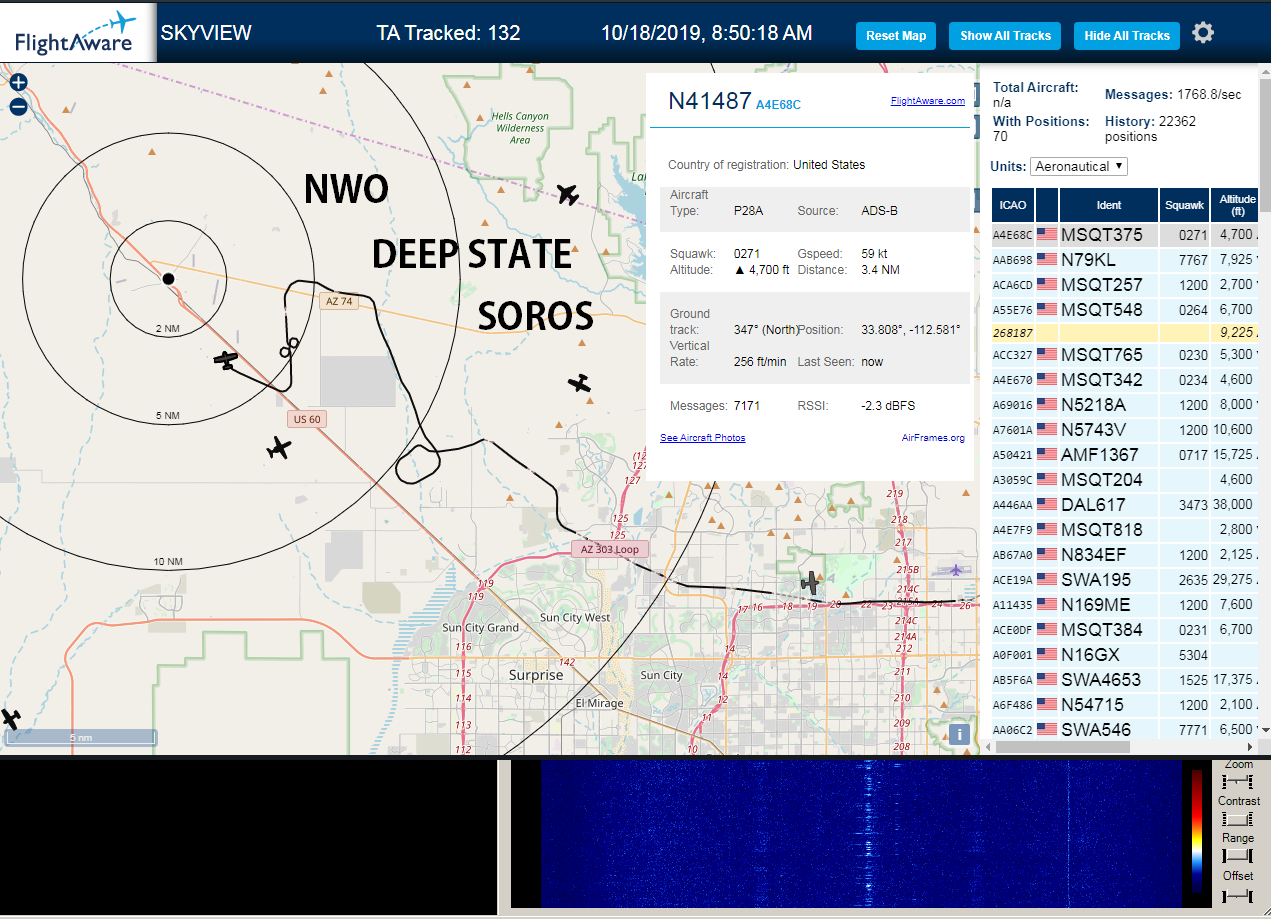
Task: Click the A4E68C hex code link beside N41487
Action: pyautogui.click(x=778, y=104)
